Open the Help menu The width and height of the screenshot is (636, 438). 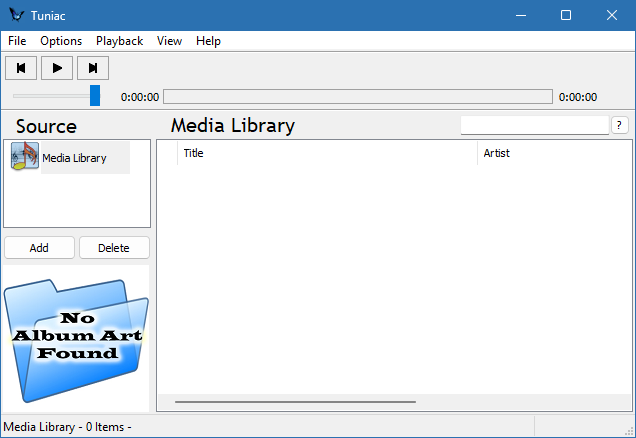click(x=208, y=41)
